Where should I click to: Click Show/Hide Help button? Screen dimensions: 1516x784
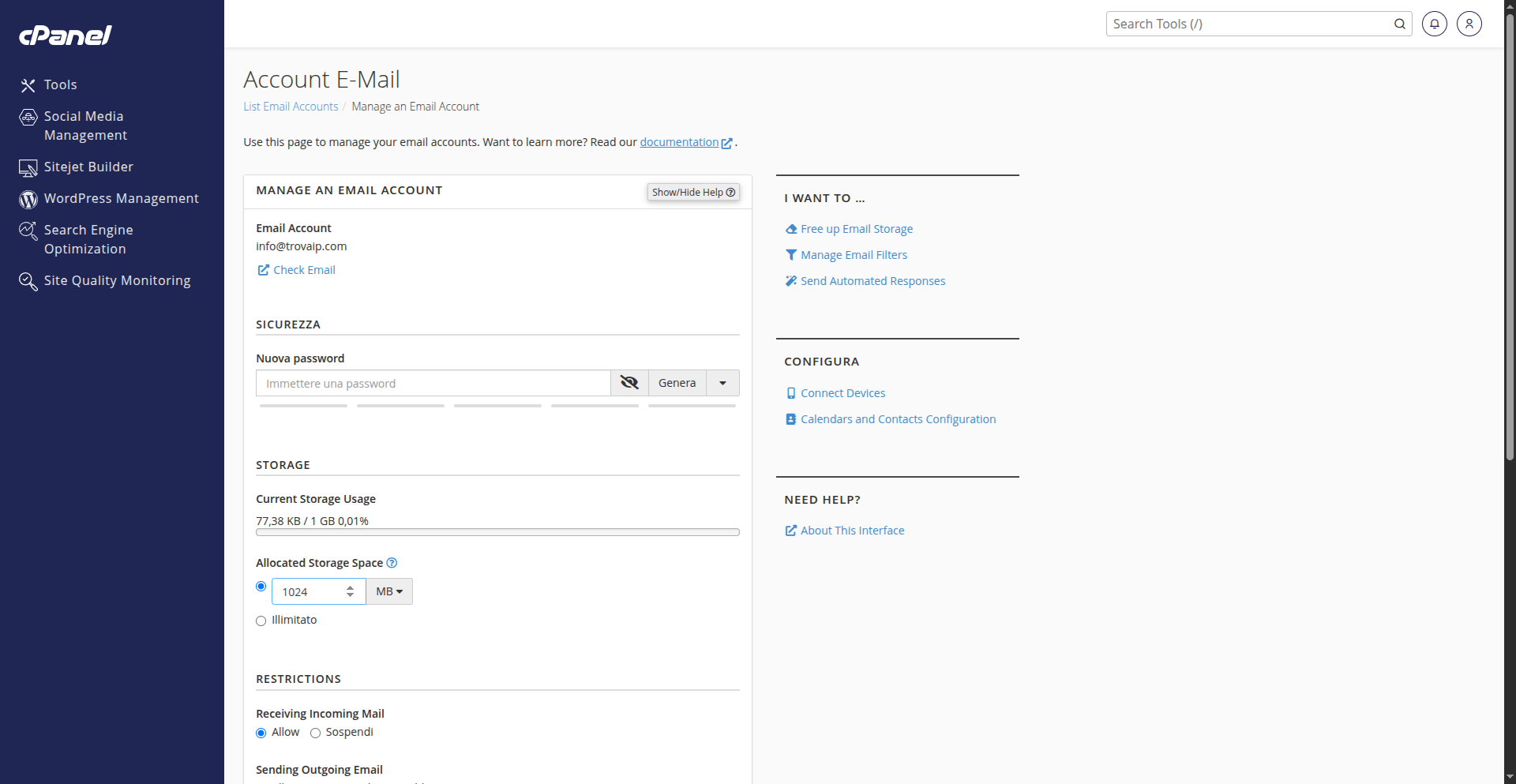(x=693, y=192)
